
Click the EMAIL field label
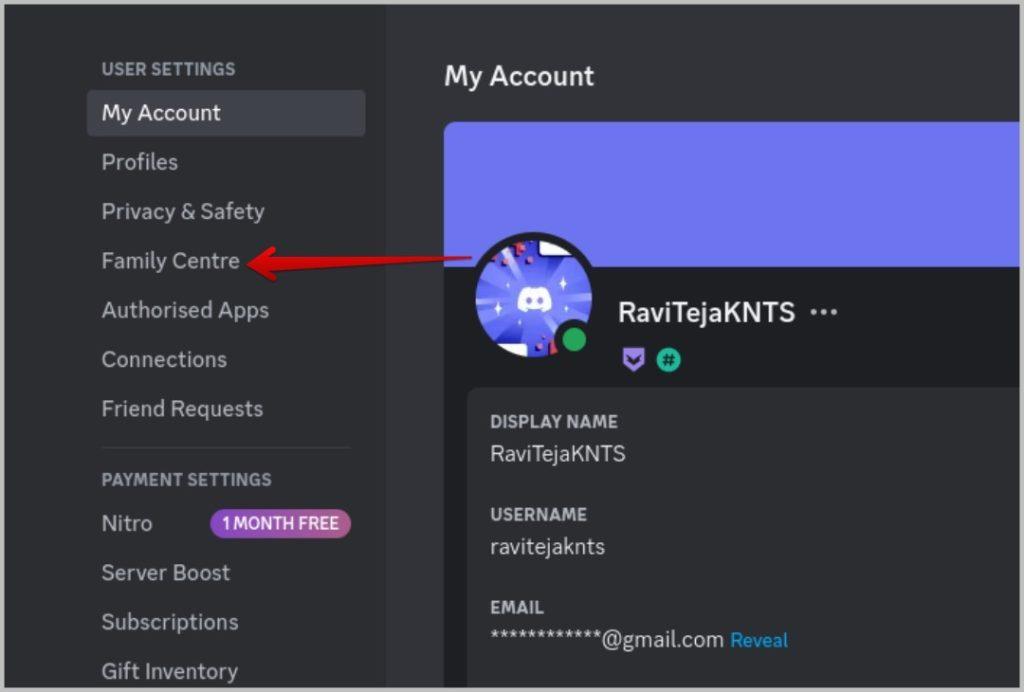(x=517, y=608)
